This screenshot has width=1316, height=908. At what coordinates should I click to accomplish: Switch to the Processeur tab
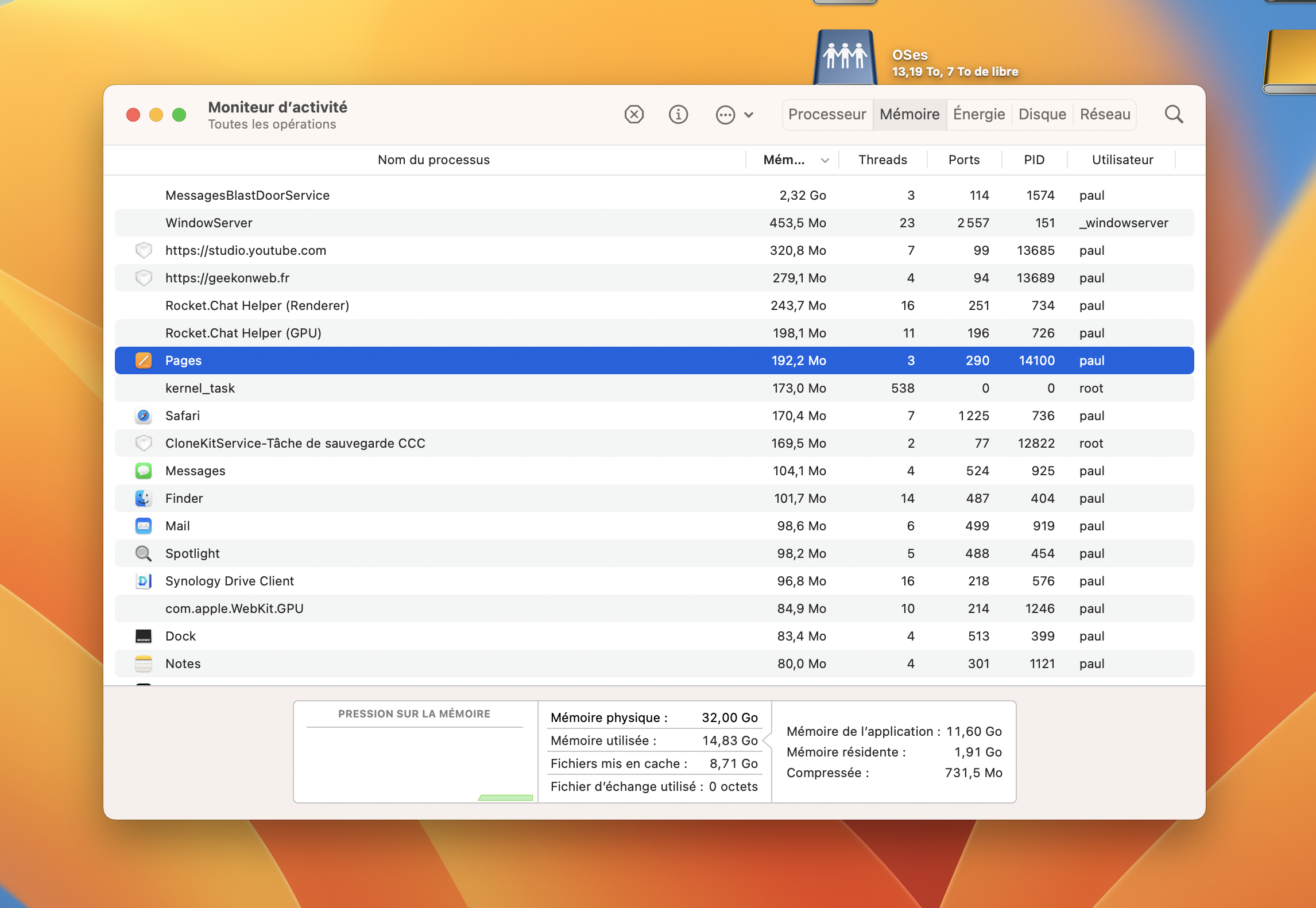point(827,114)
